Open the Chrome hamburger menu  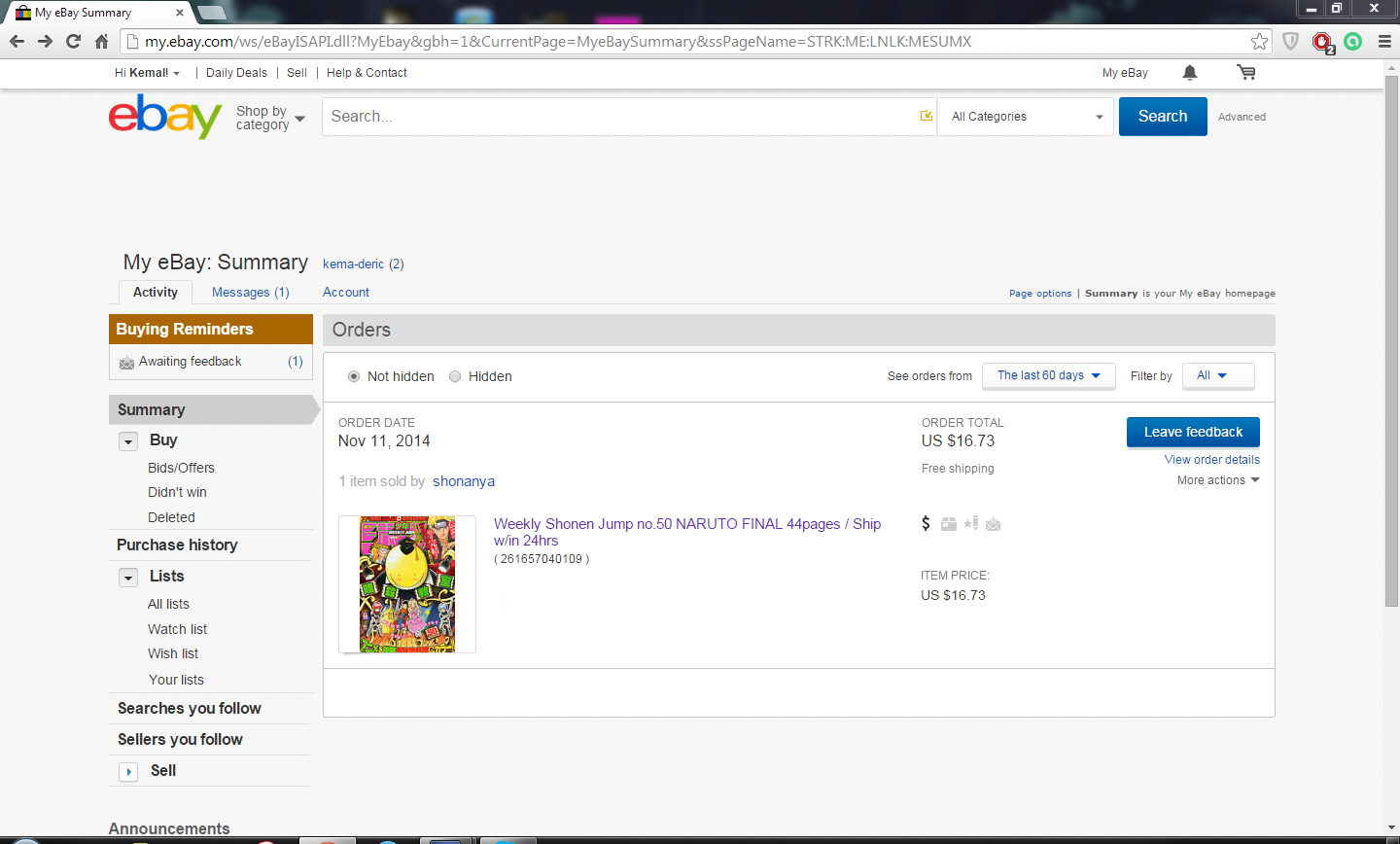pyautogui.click(x=1384, y=41)
